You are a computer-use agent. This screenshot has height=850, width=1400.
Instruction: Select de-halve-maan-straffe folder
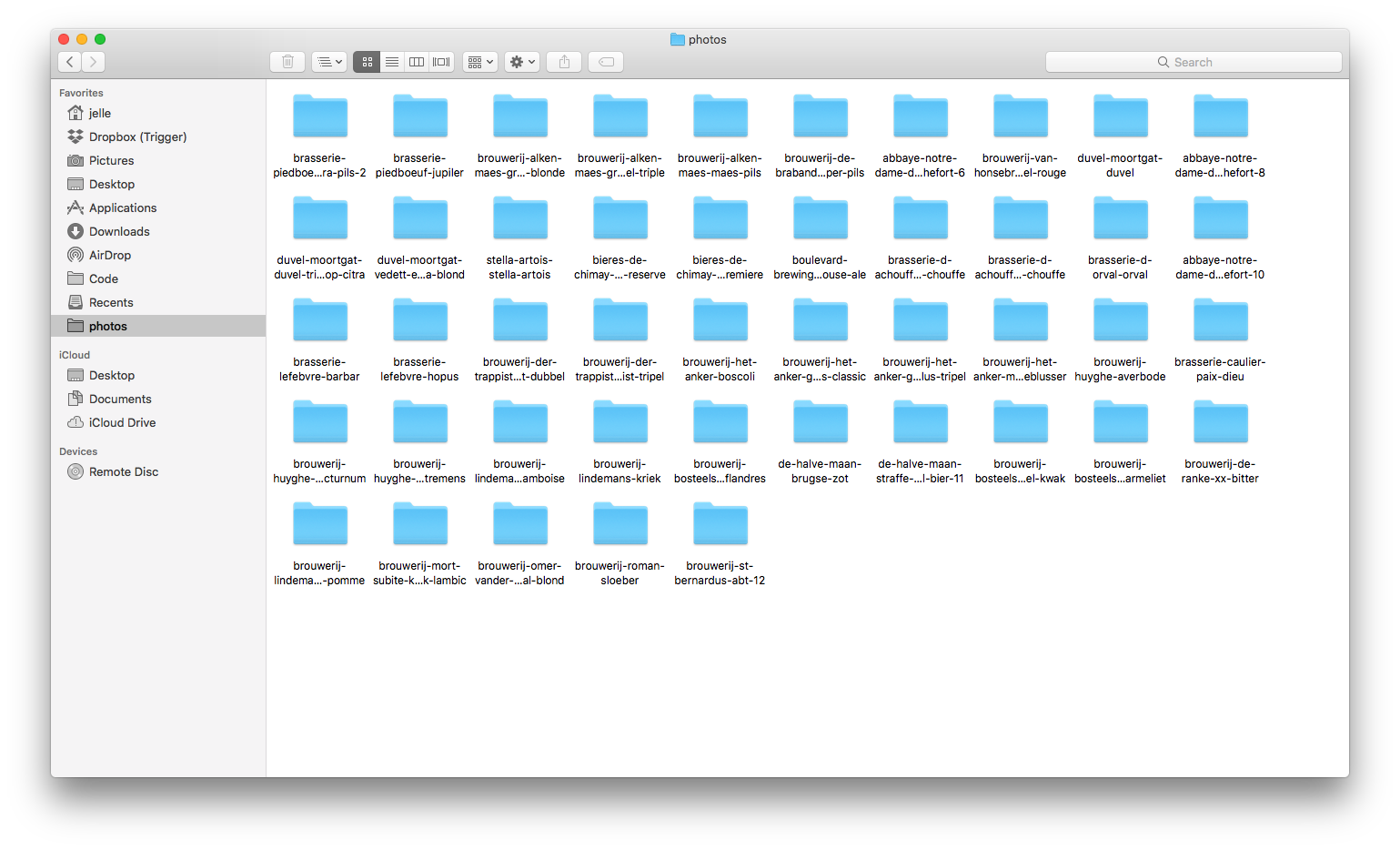tap(920, 423)
